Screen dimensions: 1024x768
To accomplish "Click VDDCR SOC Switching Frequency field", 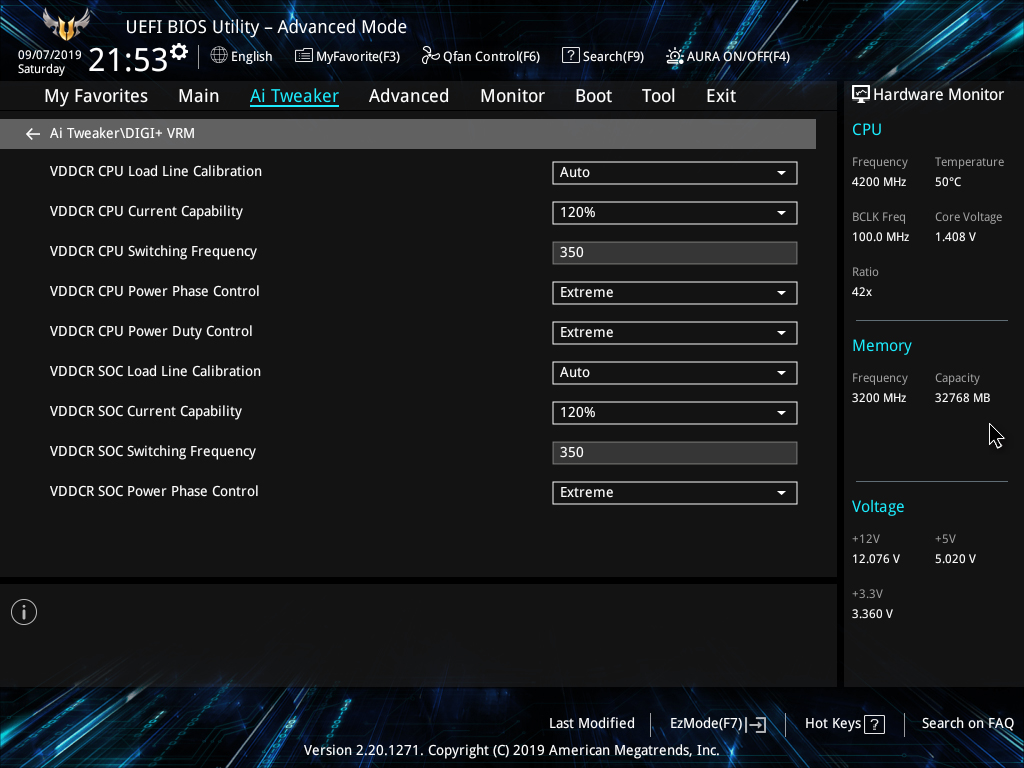I will click(675, 453).
